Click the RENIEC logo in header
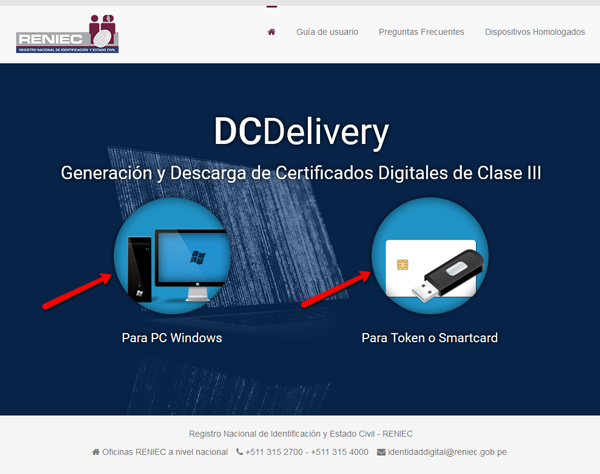Viewport: 600px width, 474px height. click(68, 34)
